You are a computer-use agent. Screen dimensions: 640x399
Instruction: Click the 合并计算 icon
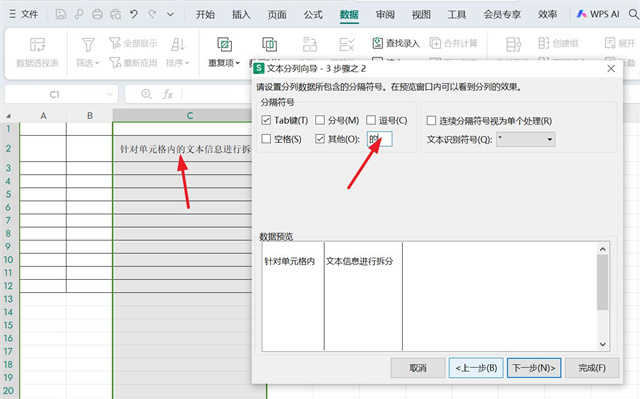[435, 42]
